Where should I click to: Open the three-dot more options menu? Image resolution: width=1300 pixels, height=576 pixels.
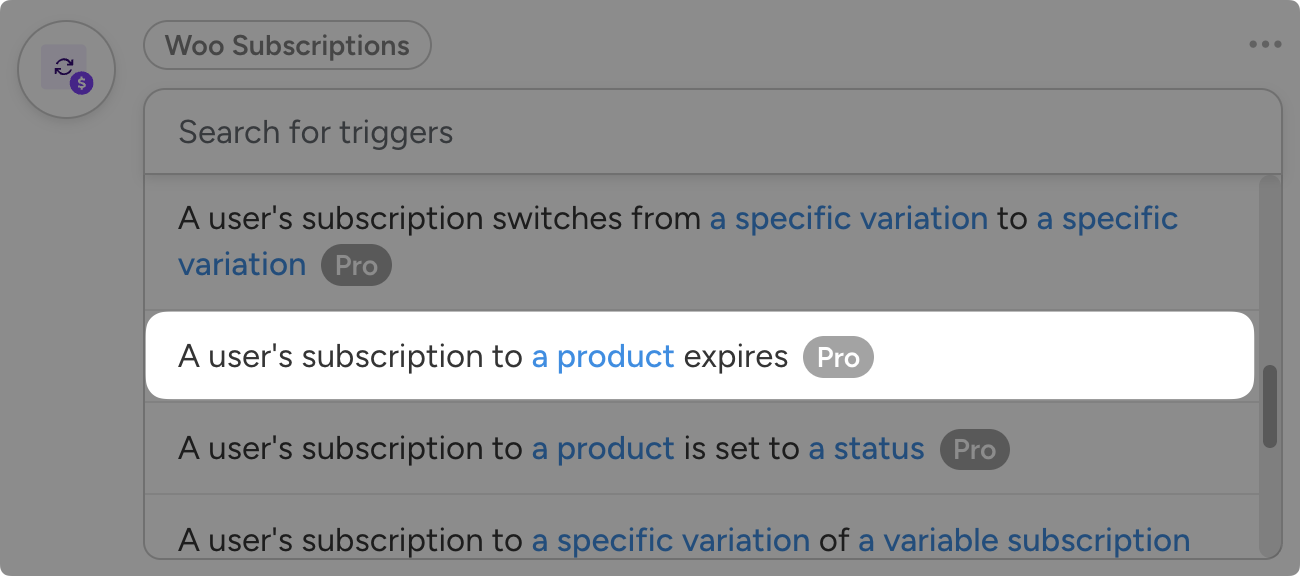(1264, 45)
